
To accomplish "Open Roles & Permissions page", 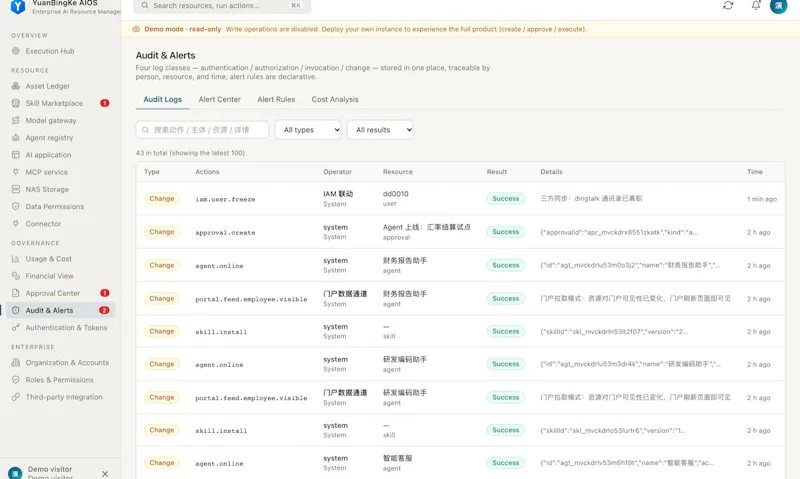I will pyautogui.click(x=60, y=380).
